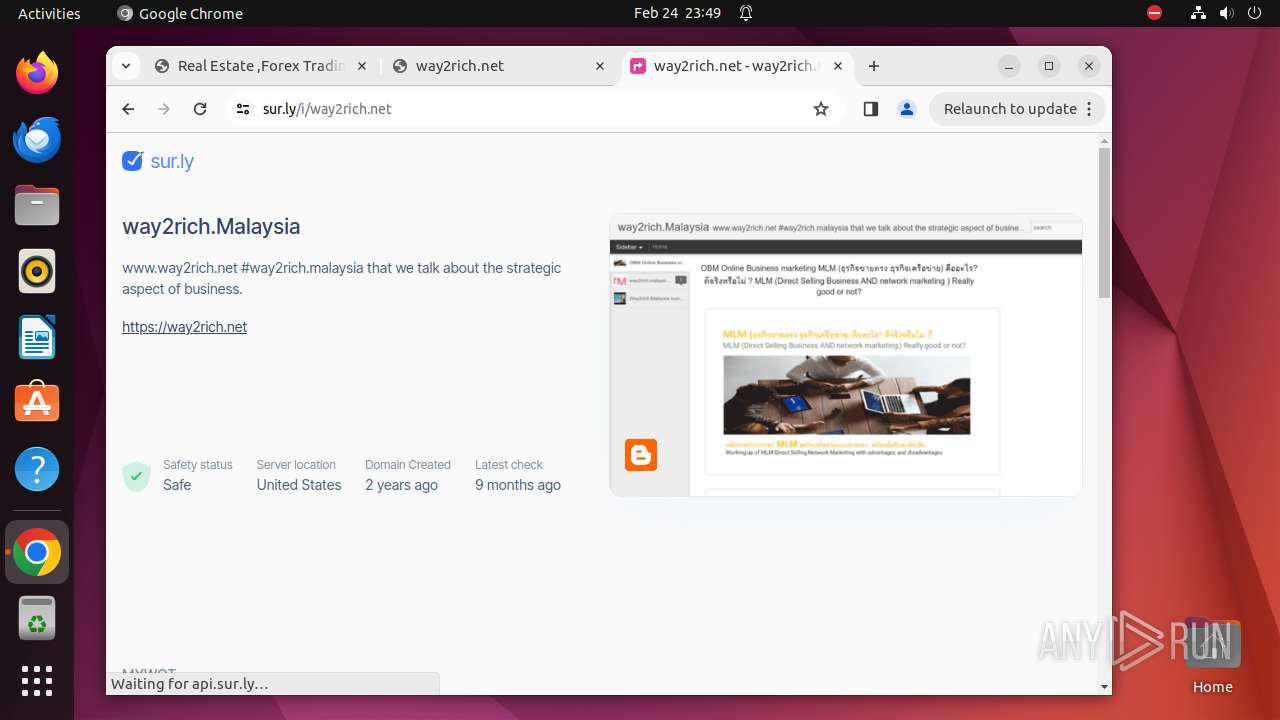Open the Home folder desktop icon
The height and width of the screenshot is (720, 1280).
point(1212,655)
